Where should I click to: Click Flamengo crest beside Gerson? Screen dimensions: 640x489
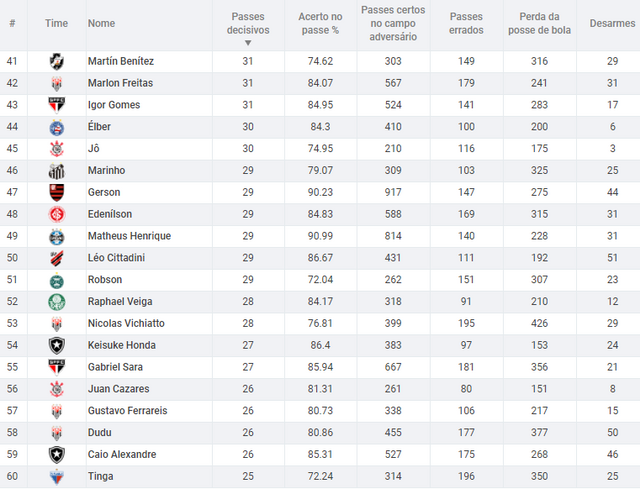(57, 193)
